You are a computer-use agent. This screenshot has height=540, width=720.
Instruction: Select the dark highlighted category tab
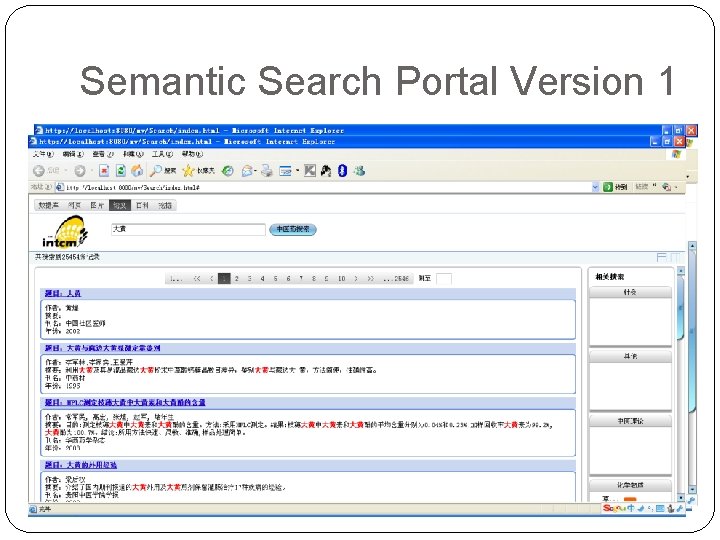point(120,205)
